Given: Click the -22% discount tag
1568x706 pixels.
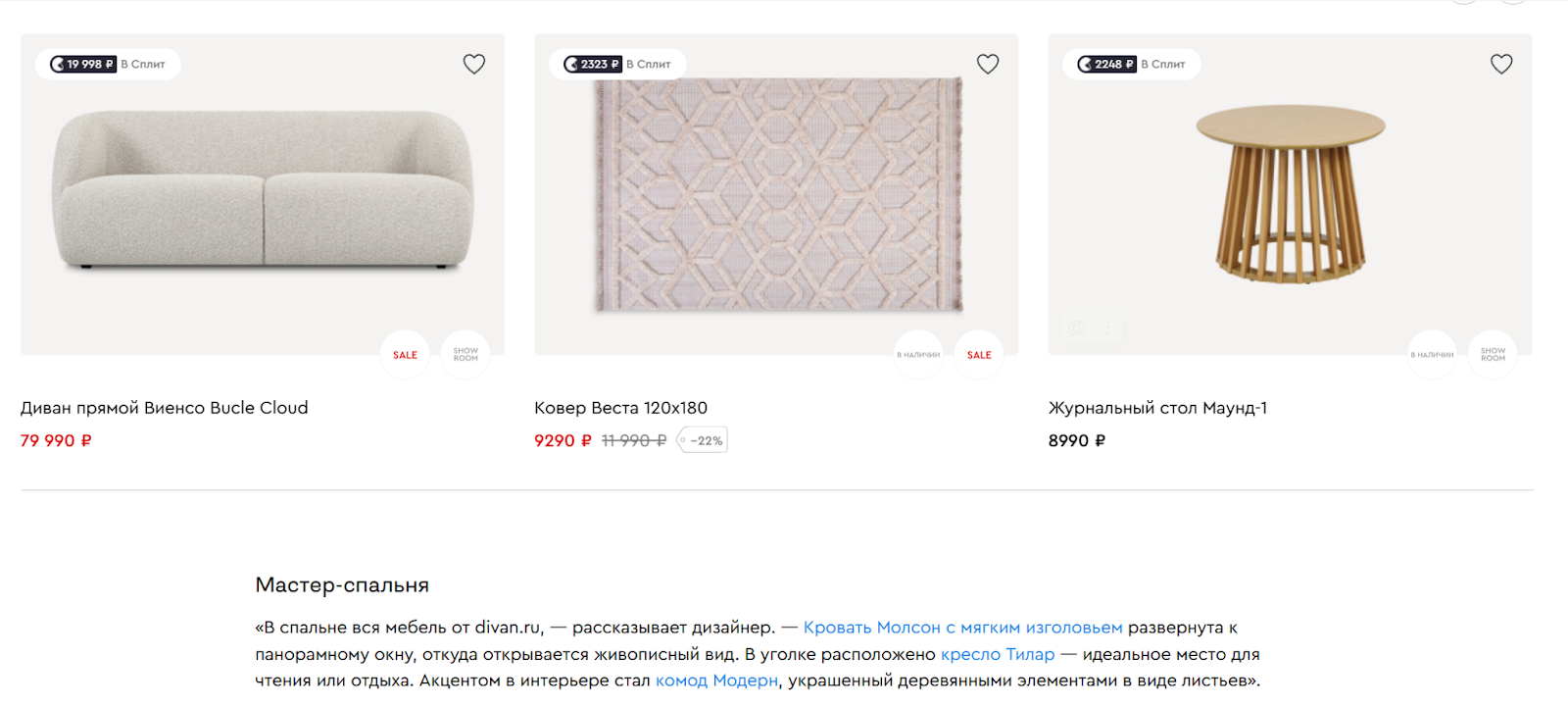Looking at the screenshot, I should point(703,441).
